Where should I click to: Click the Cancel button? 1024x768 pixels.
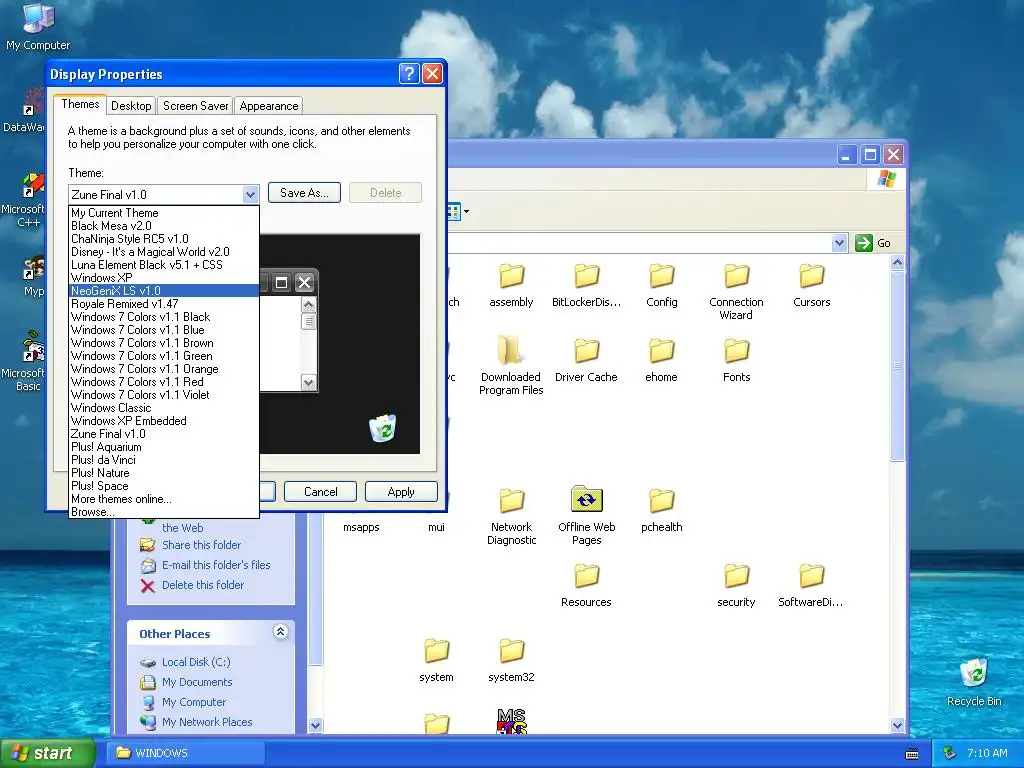[x=321, y=492]
